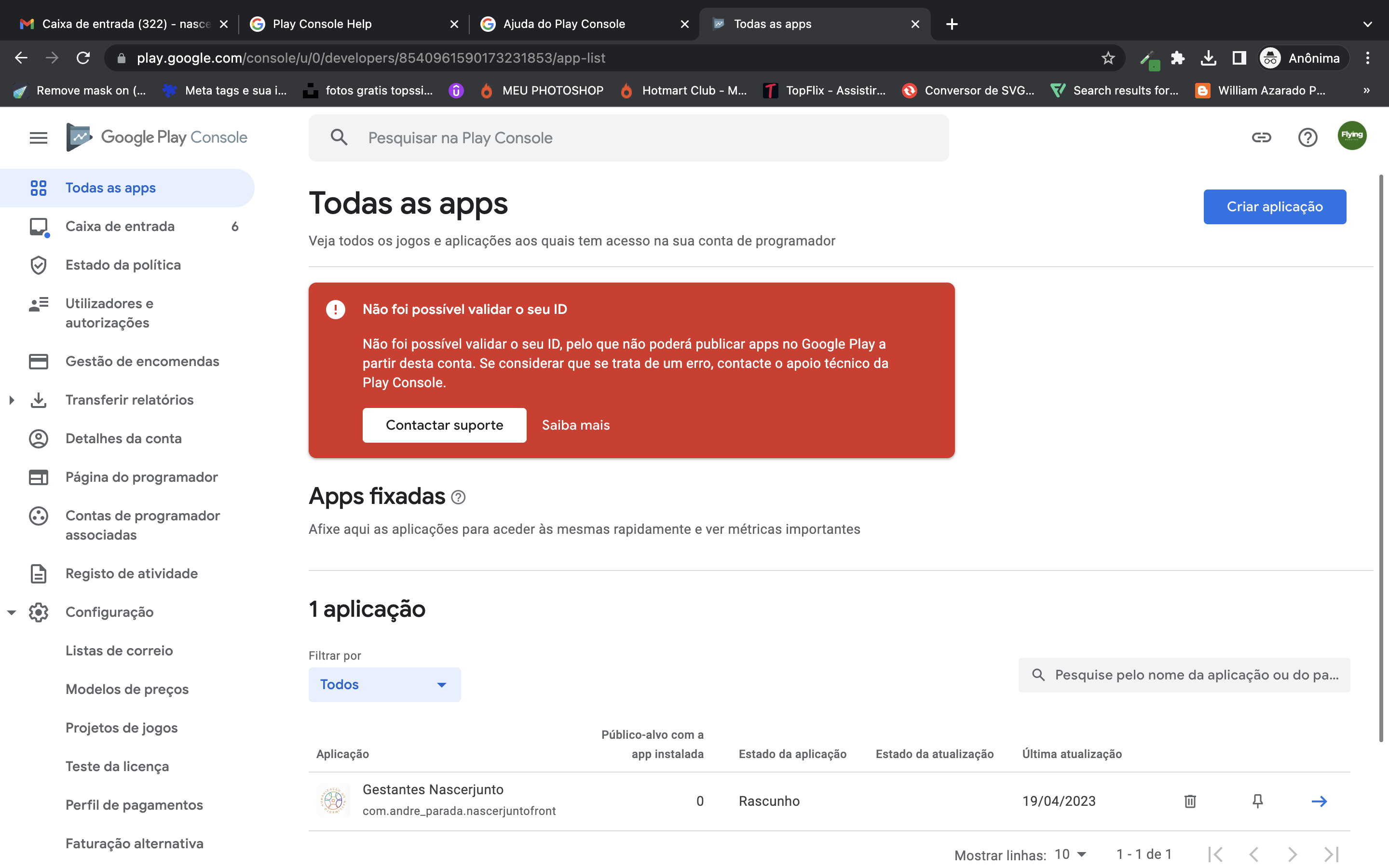
Task: Open Página do programador
Action: point(127,477)
